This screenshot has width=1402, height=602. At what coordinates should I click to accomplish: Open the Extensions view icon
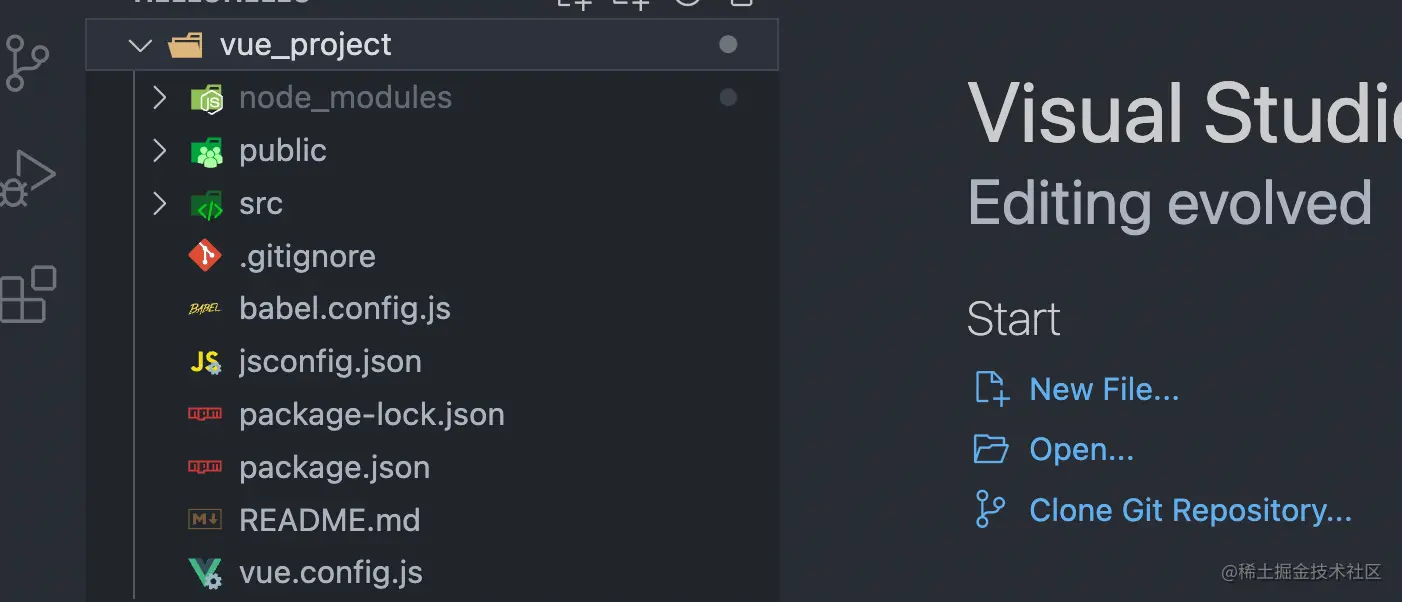(x=28, y=294)
